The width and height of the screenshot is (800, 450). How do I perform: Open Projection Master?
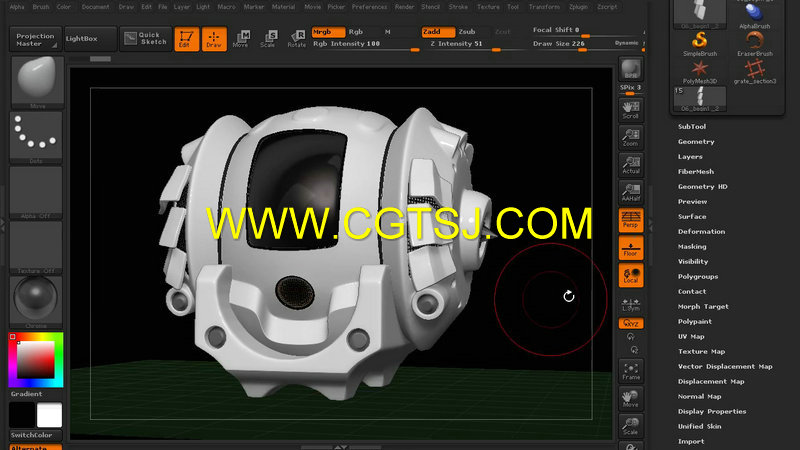click(x=36, y=39)
